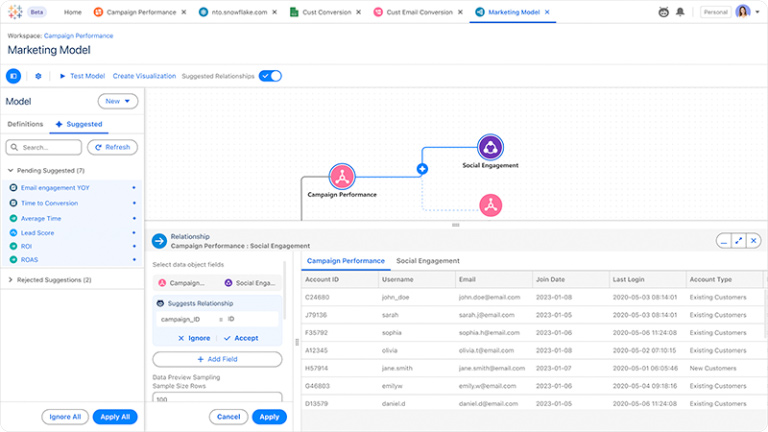Click the Test Model button

tap(82, 76)
